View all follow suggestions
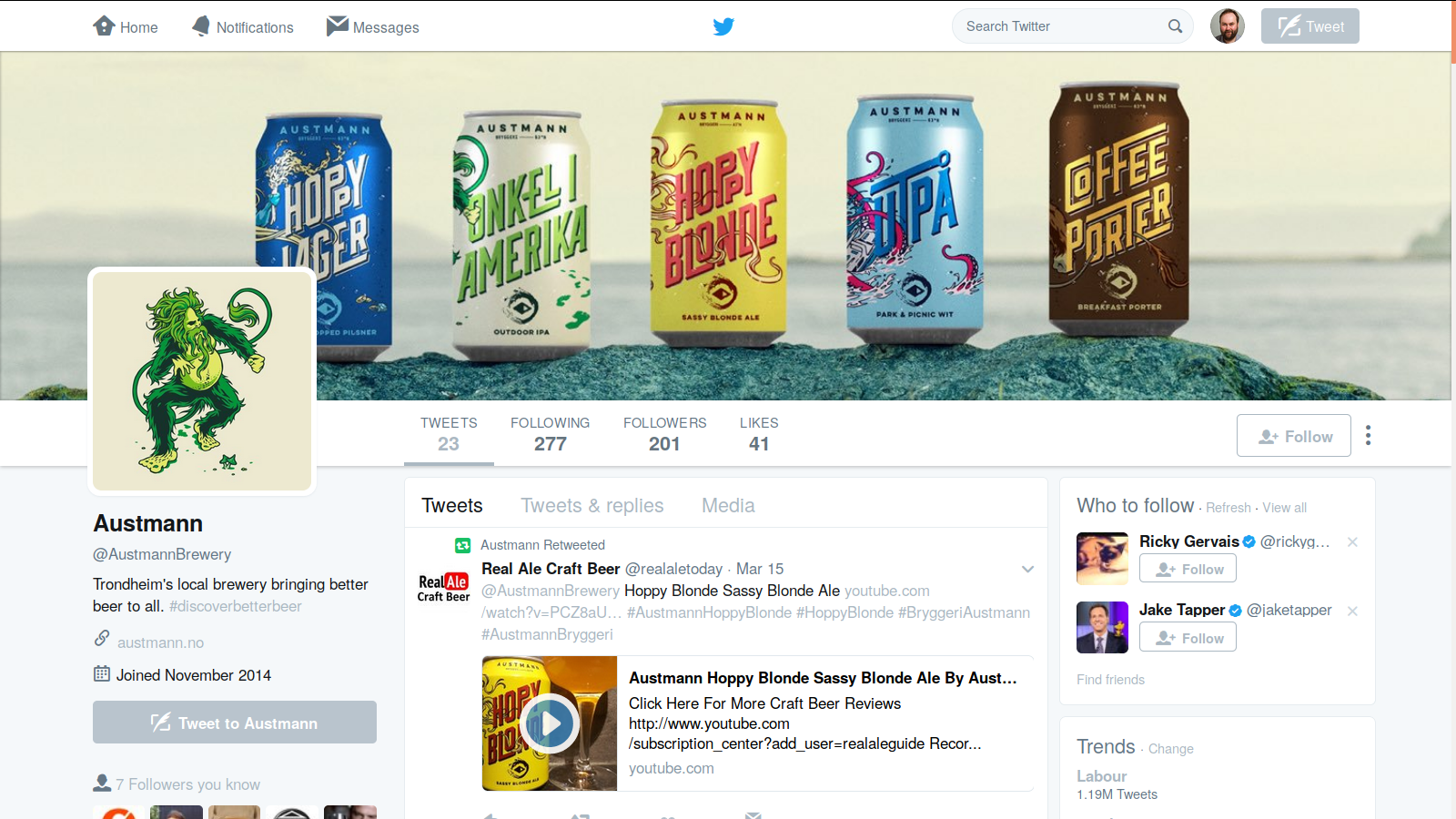 pyautogui.click(x=1284, y=508)
